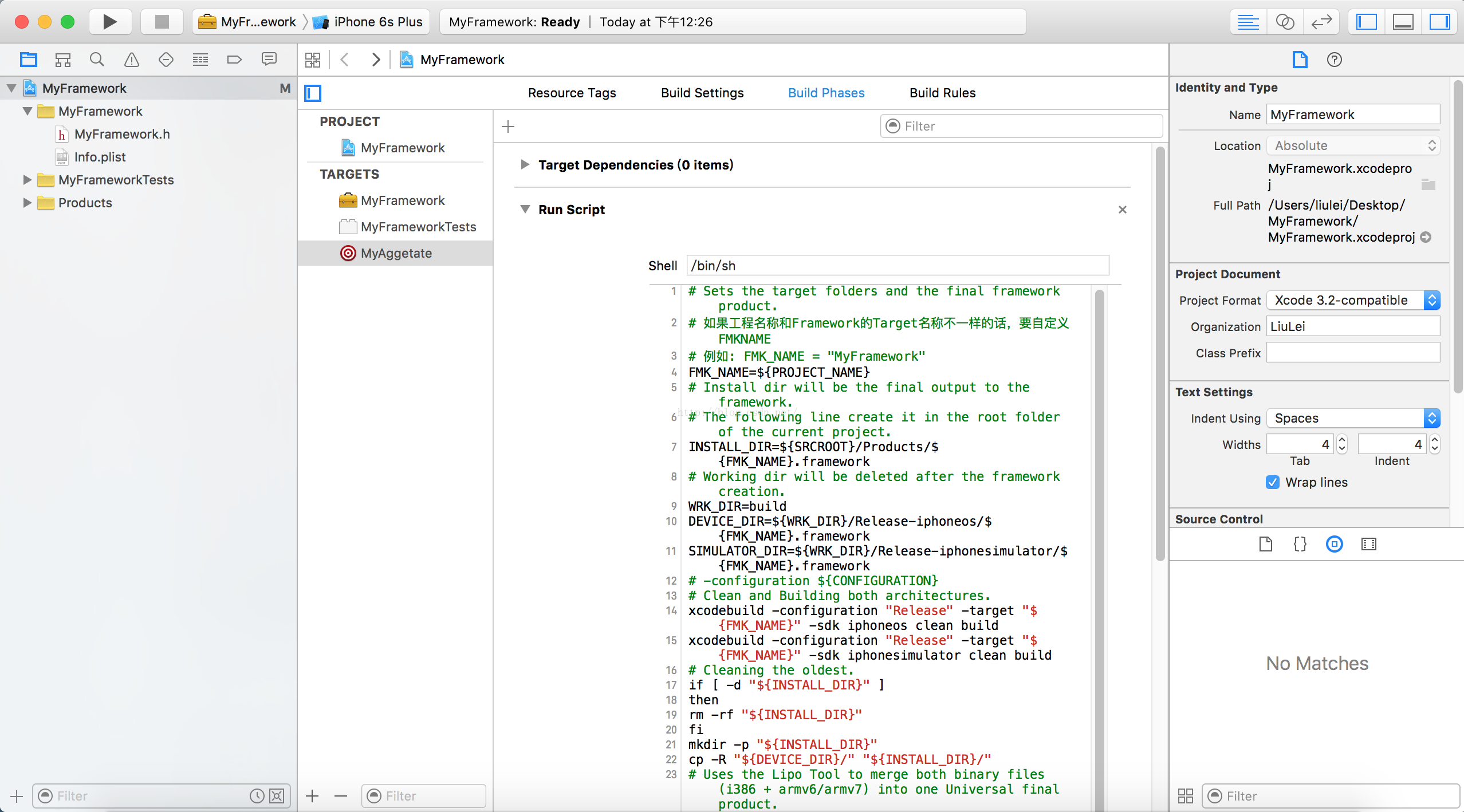Viewport: 1464px width, 812px height.
Task: Show the File inspector
Action: tap(1300, 60)
